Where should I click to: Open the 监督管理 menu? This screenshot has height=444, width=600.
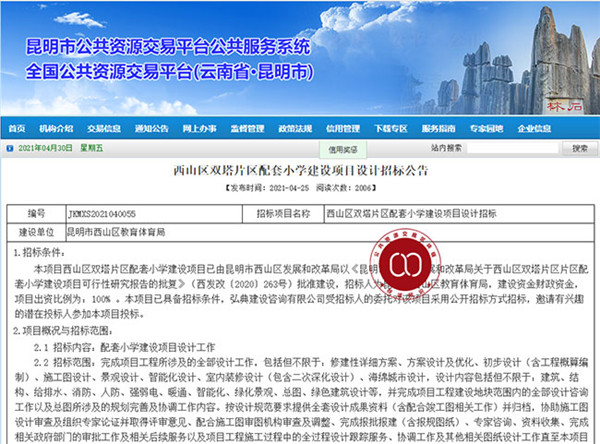pyautogui.click(x=245, y=129)
